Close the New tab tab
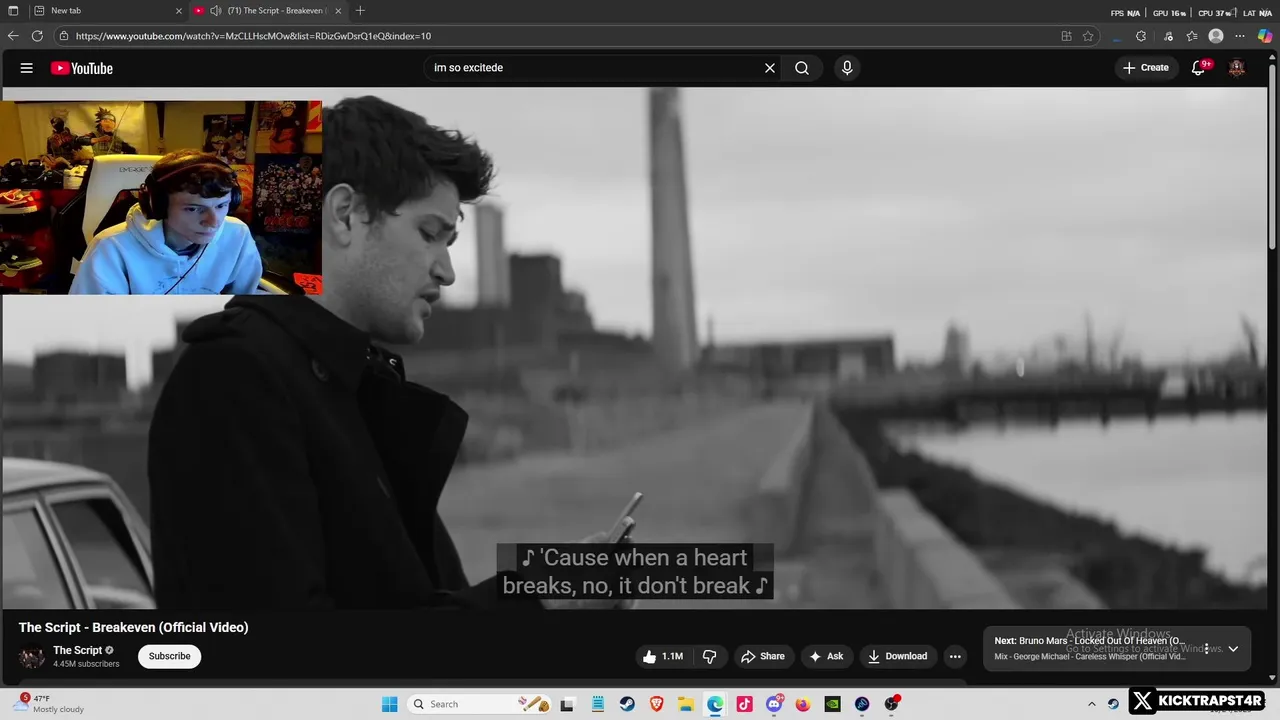This screenshot has width=1280, height=720. pyautogui.click(x=179, y=11)
